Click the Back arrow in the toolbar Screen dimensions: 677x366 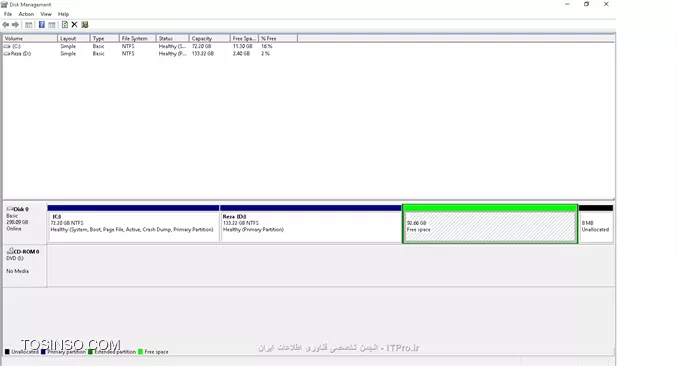coord(6,25)
